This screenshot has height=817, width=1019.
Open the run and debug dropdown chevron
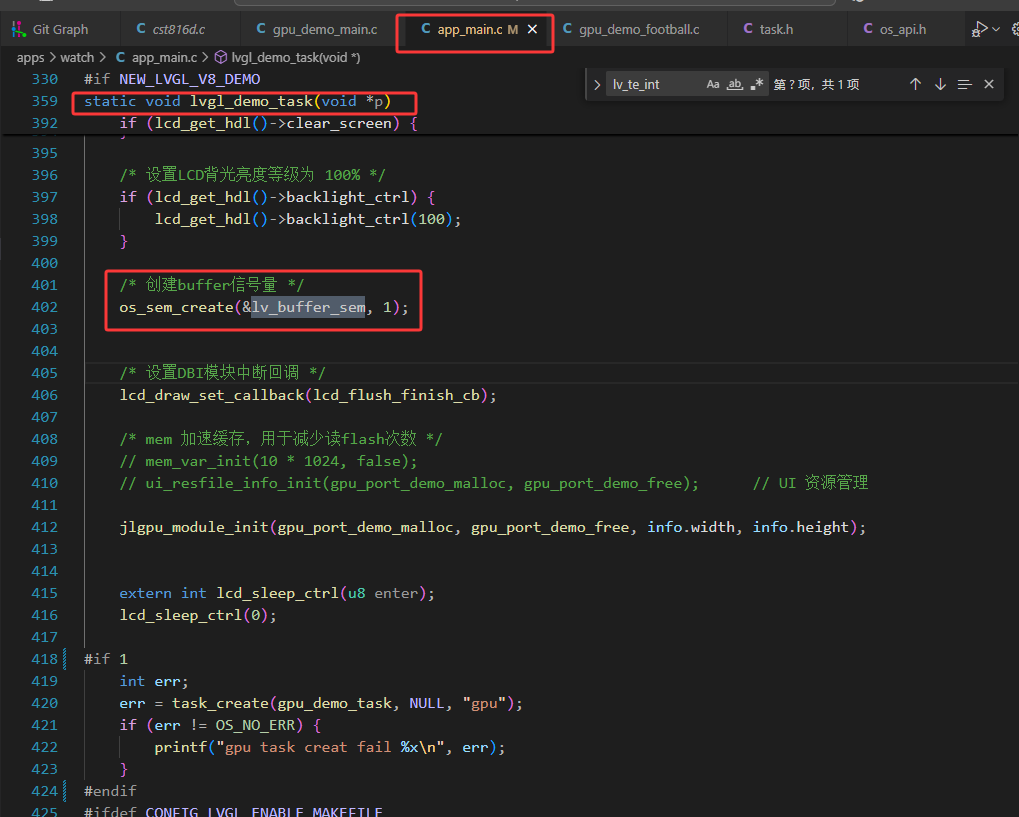tap(996, 29)
